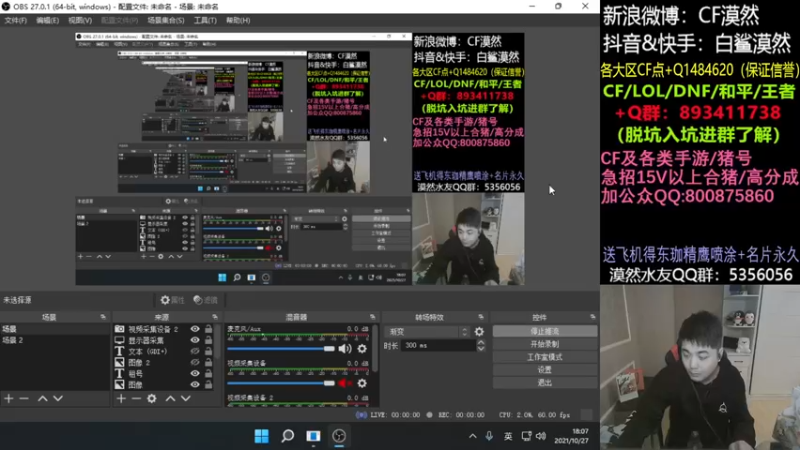Image resolution: width=800 pixels, height=450 pixels.
Task: Move scene up in Scenes panel
Action: [43, 398]
